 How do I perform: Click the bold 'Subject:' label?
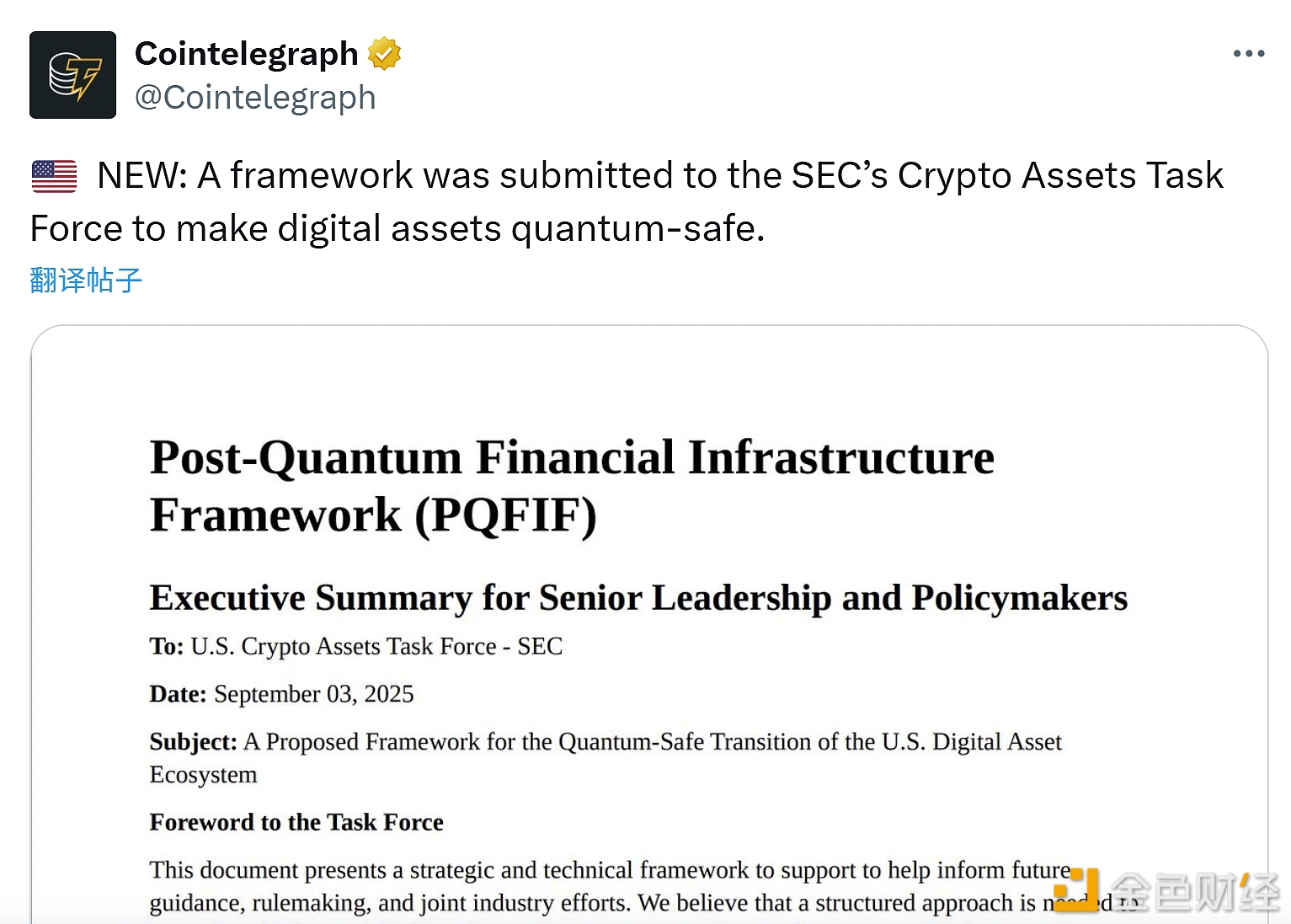(x=193, y=742)
